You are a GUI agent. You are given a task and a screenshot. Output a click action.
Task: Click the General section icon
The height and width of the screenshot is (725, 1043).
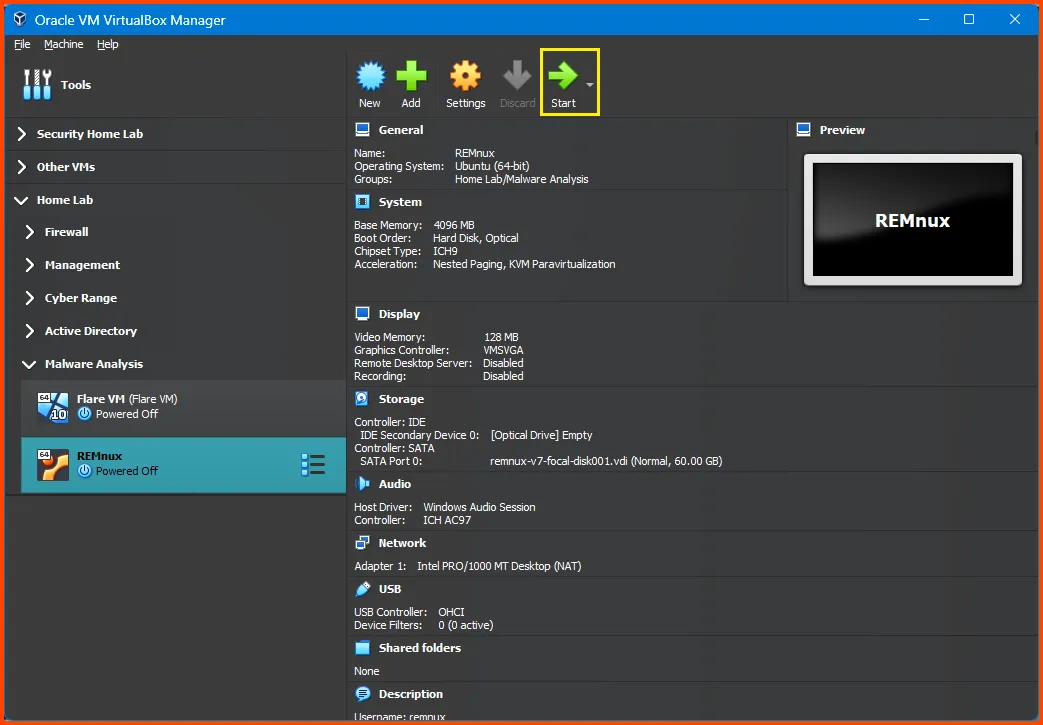coord(363,130)
